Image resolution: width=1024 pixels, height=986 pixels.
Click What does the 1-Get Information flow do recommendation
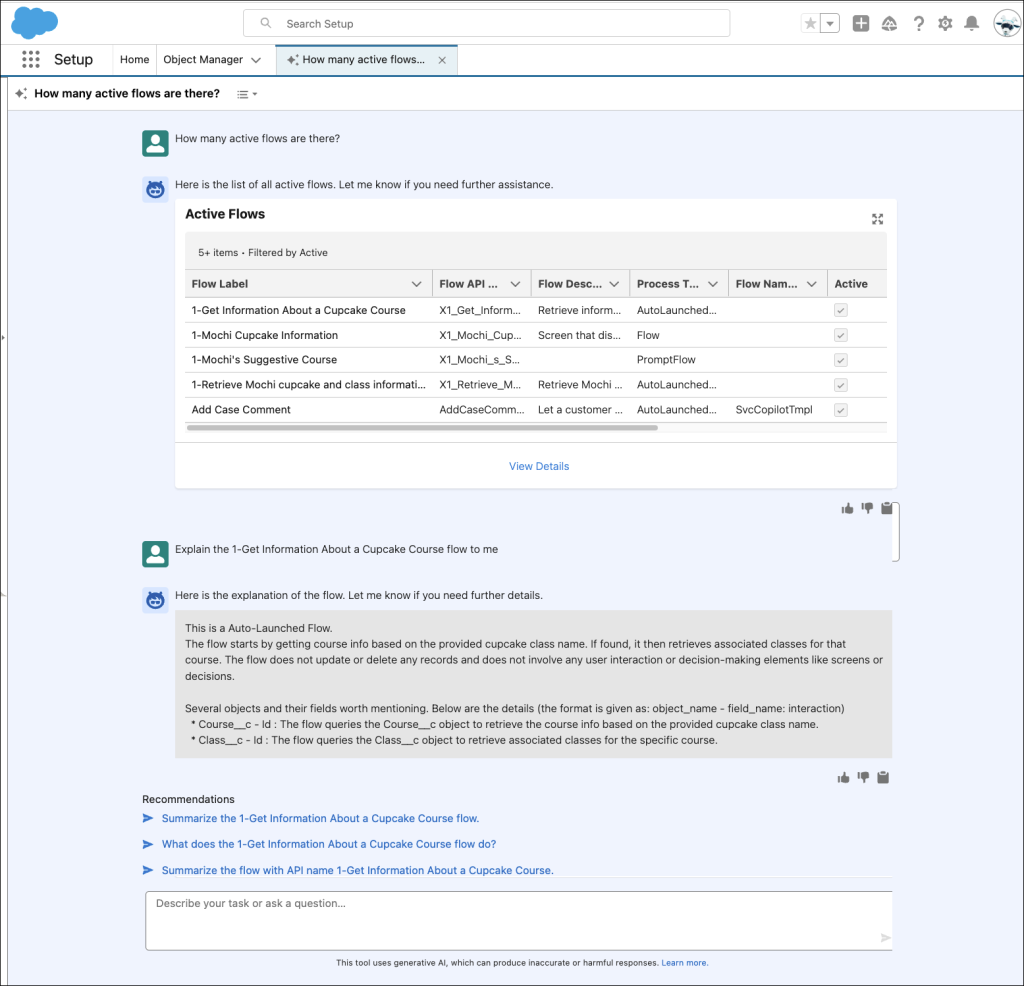[328, 844]
